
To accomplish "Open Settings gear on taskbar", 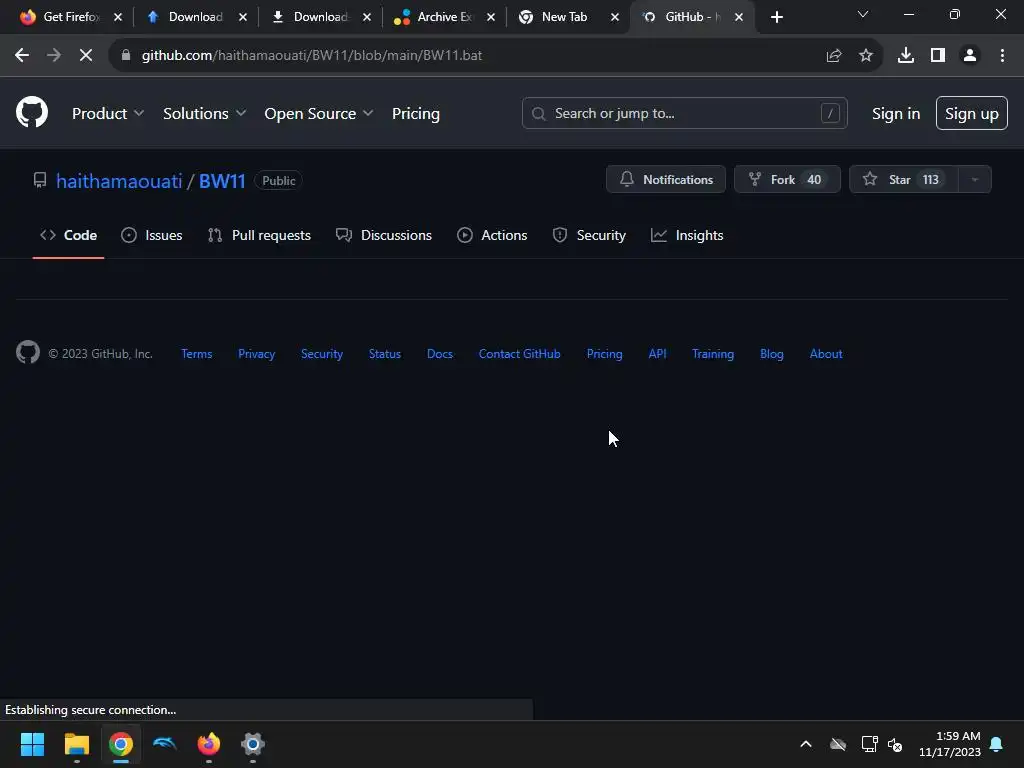I will (253, 744).
